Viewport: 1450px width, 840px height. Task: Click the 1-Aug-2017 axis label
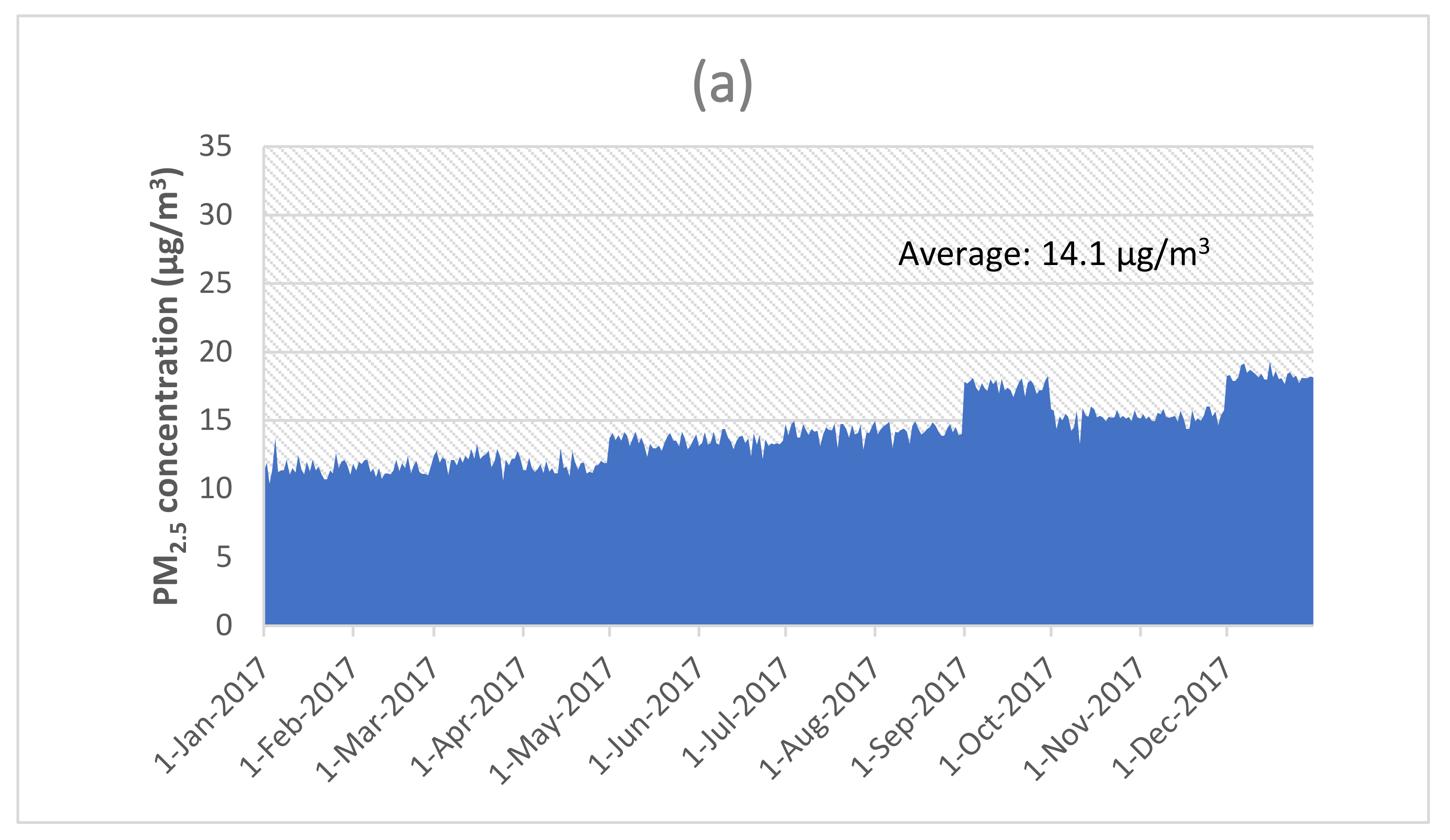pyautogui.click(x=818, y=717)
